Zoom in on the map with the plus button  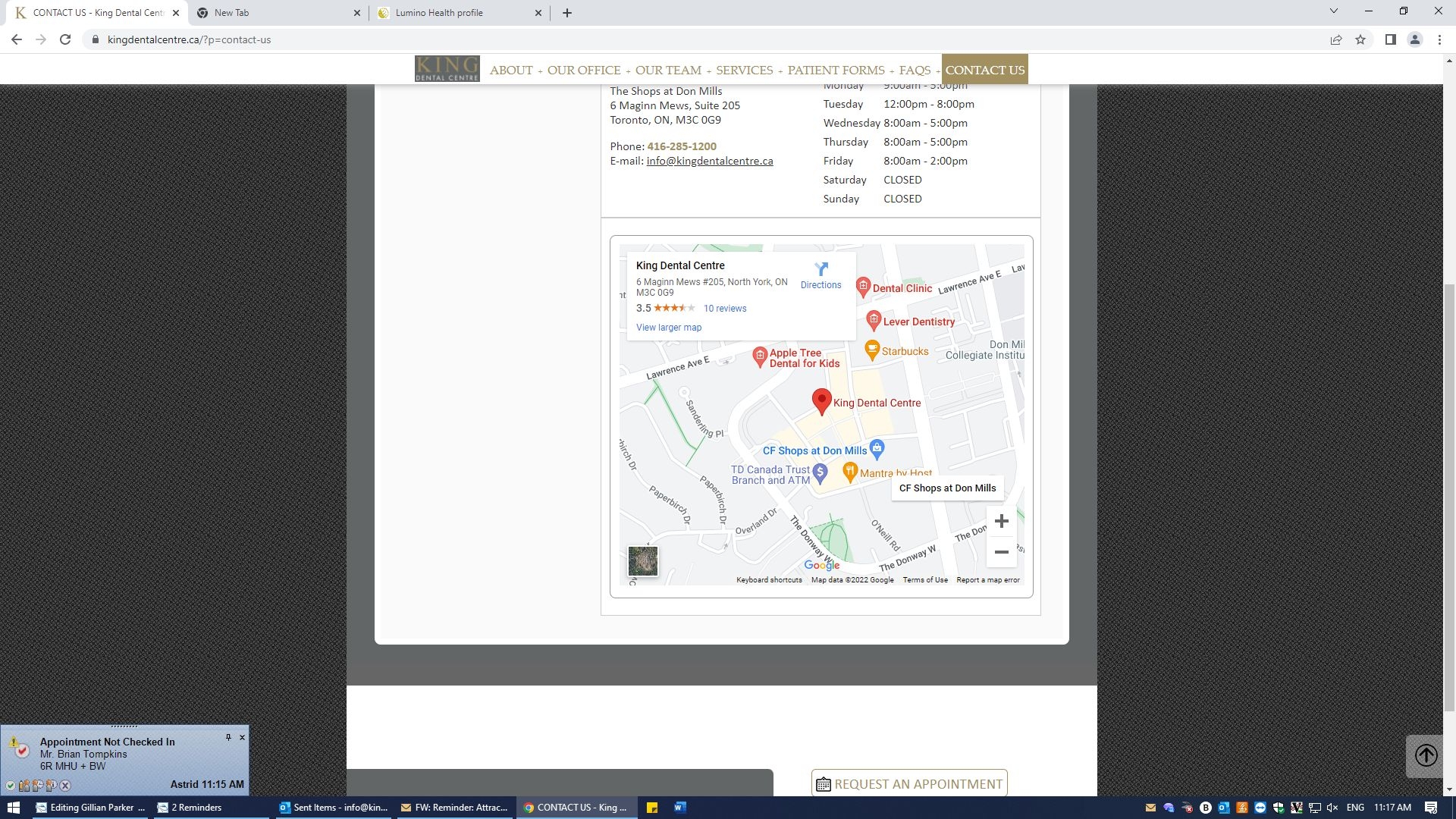coord(1001,521)
